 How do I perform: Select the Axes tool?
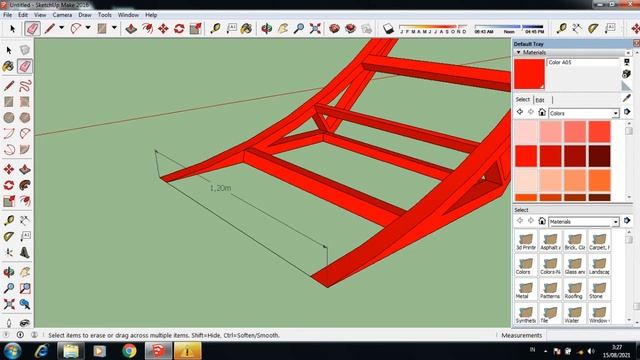pos(9,253)
